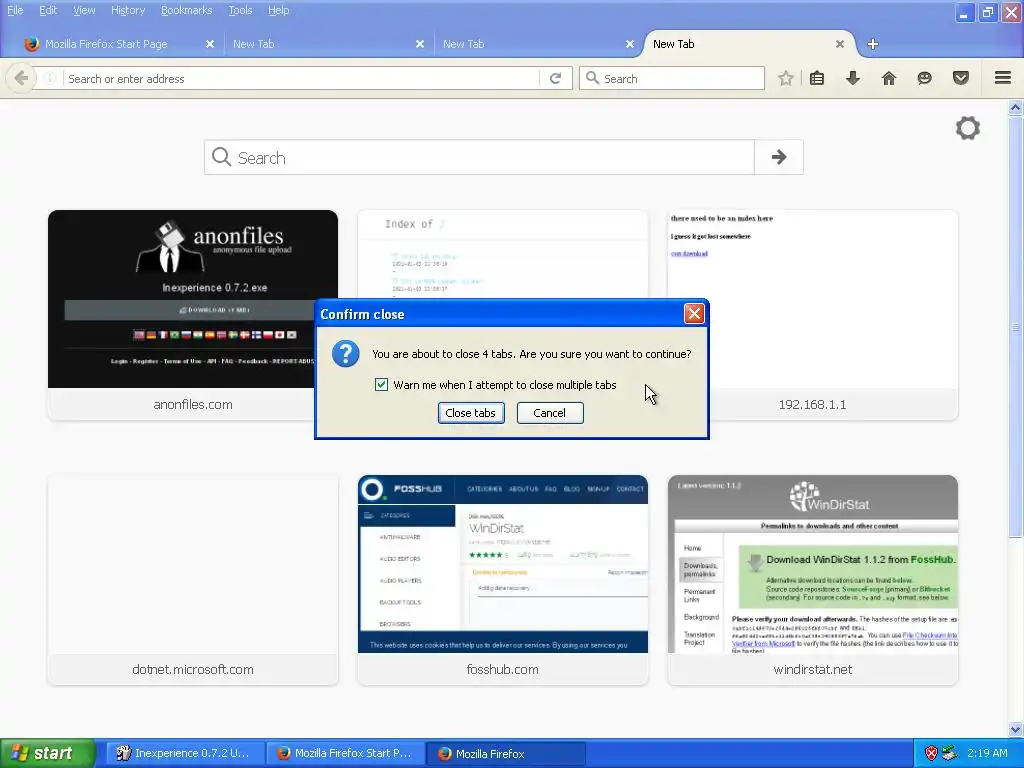Open new tab page gear settings

click(968, 128)
